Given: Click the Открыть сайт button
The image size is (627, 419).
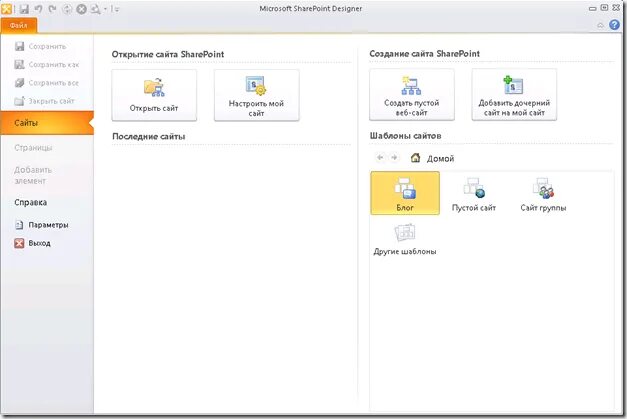Looking at the screenshot, I should [x=154, y=95].
